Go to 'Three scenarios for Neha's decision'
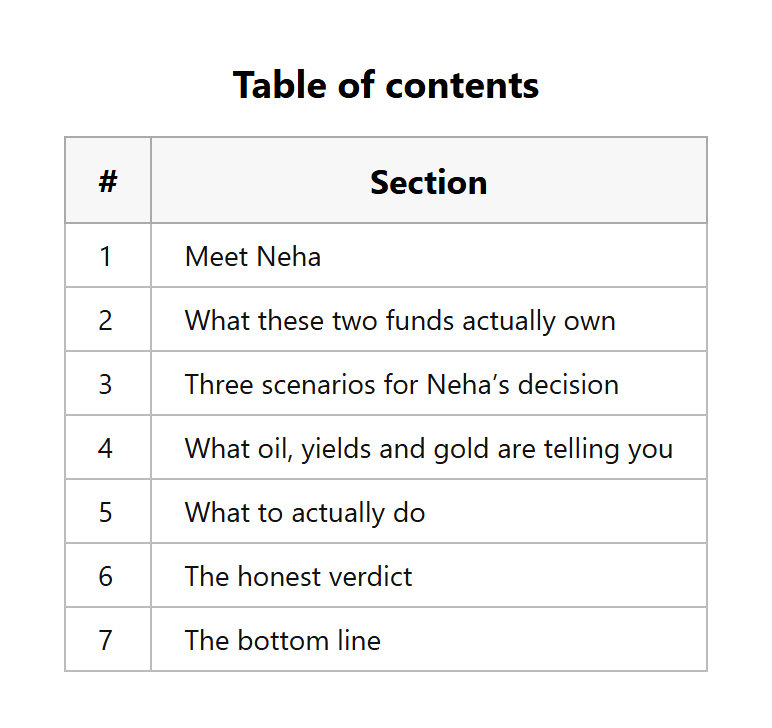This screenshot has width=772, height=728. pos(402,384)
